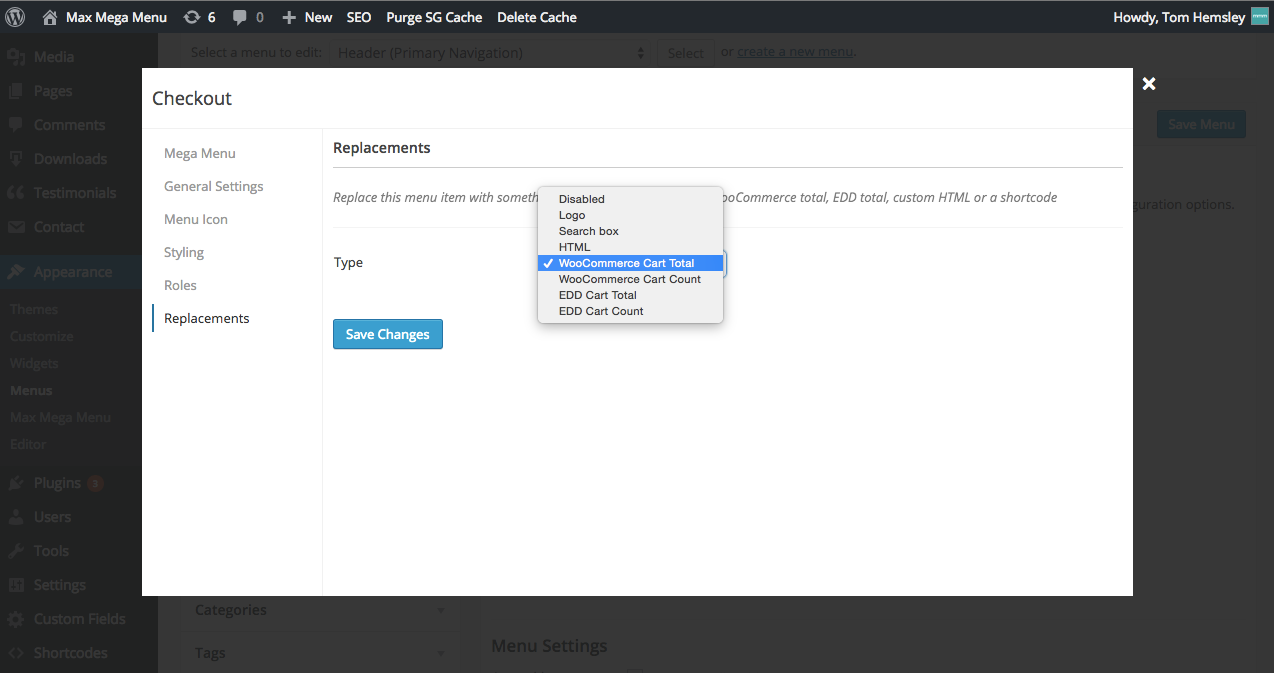
Task: Open Max Mega Menu submenu item
Action: coord(60,417)
